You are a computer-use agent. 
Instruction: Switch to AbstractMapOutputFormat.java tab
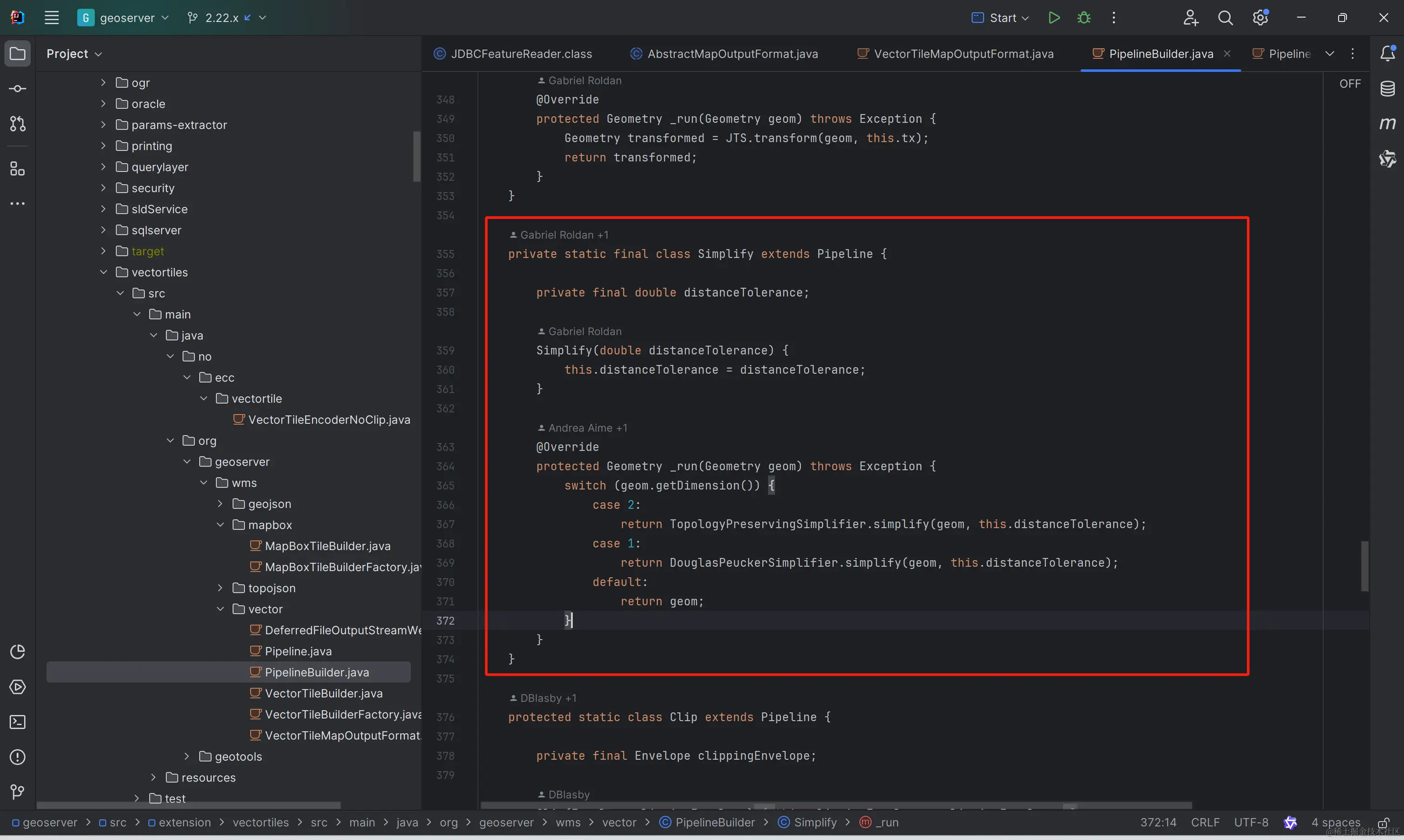[x=724, y=54]
